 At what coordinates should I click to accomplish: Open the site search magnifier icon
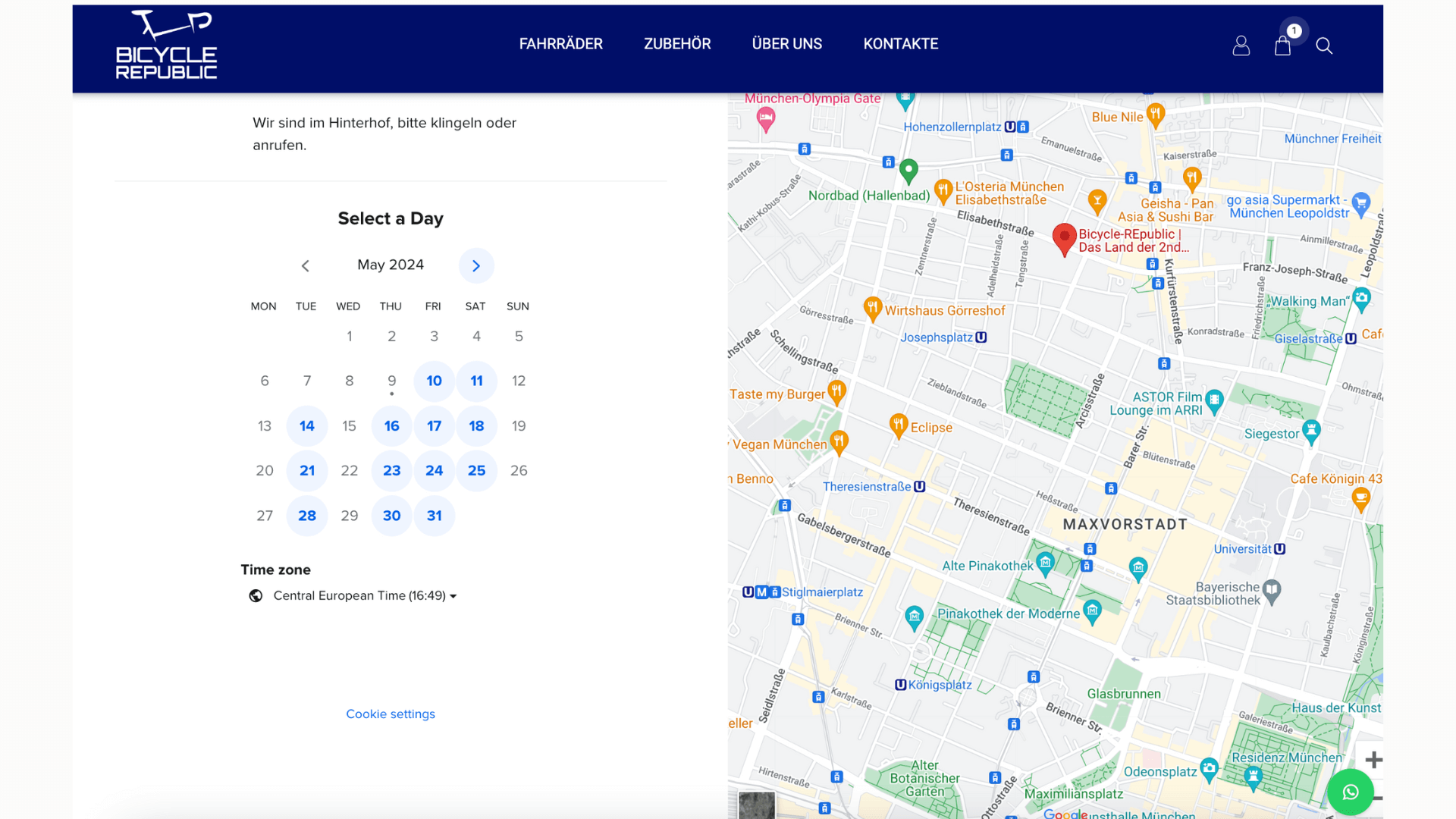1324,46
